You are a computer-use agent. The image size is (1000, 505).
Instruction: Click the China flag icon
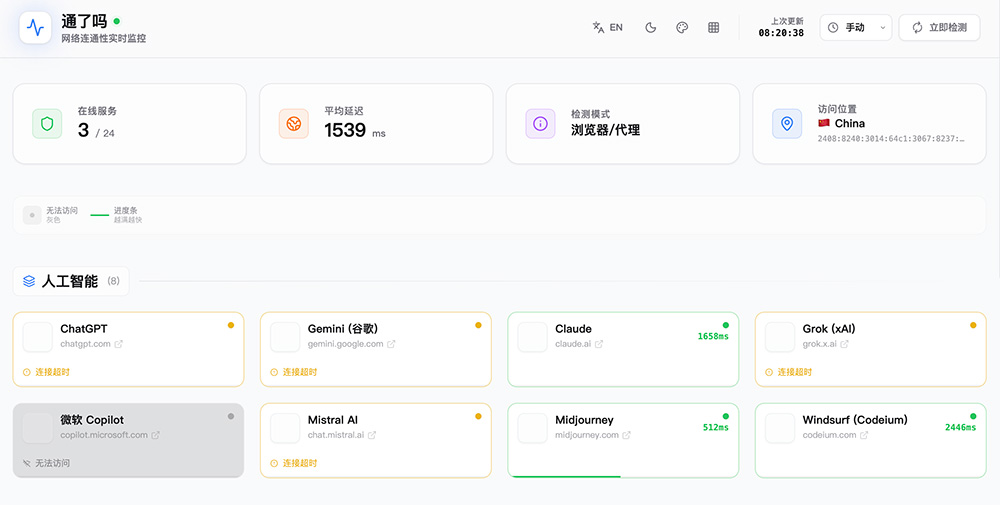824,123
